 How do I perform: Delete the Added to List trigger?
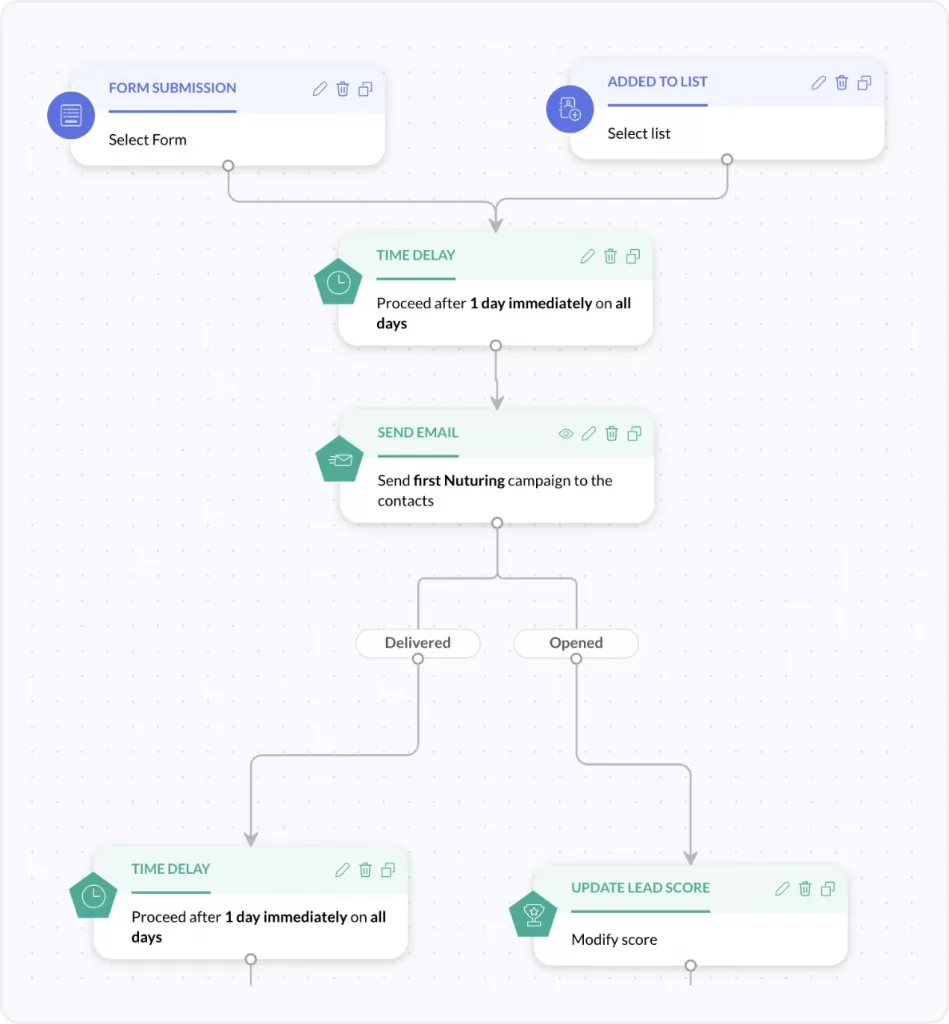pos(841,82)
